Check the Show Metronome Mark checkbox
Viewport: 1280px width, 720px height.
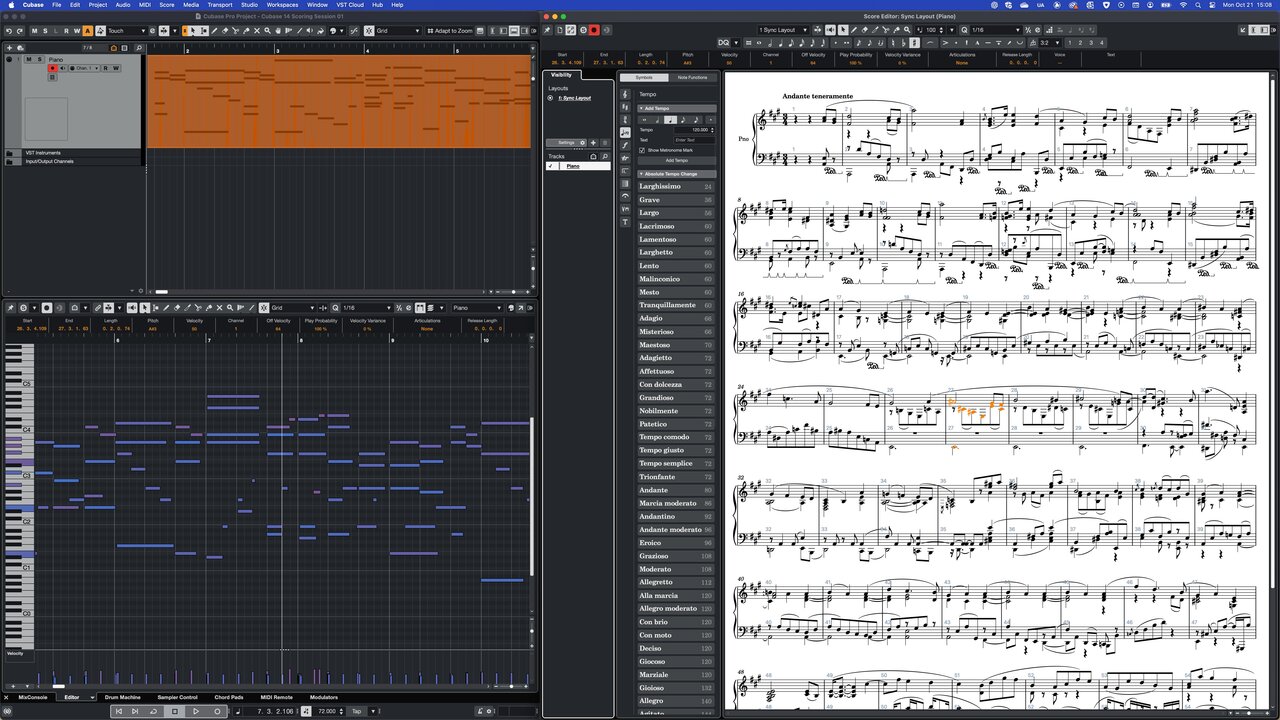click(642, 150)
